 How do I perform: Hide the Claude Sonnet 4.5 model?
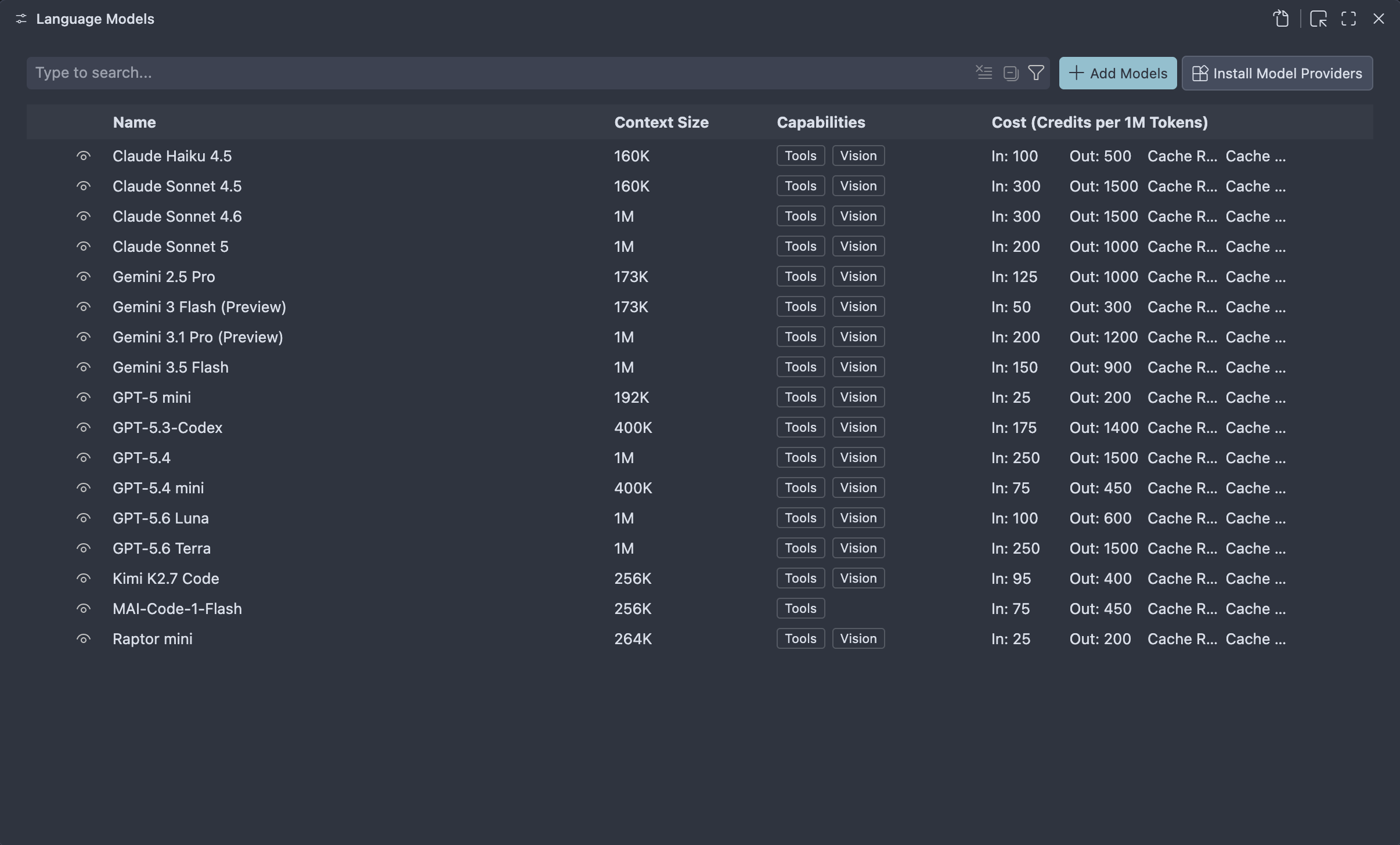tap(84, 186)
